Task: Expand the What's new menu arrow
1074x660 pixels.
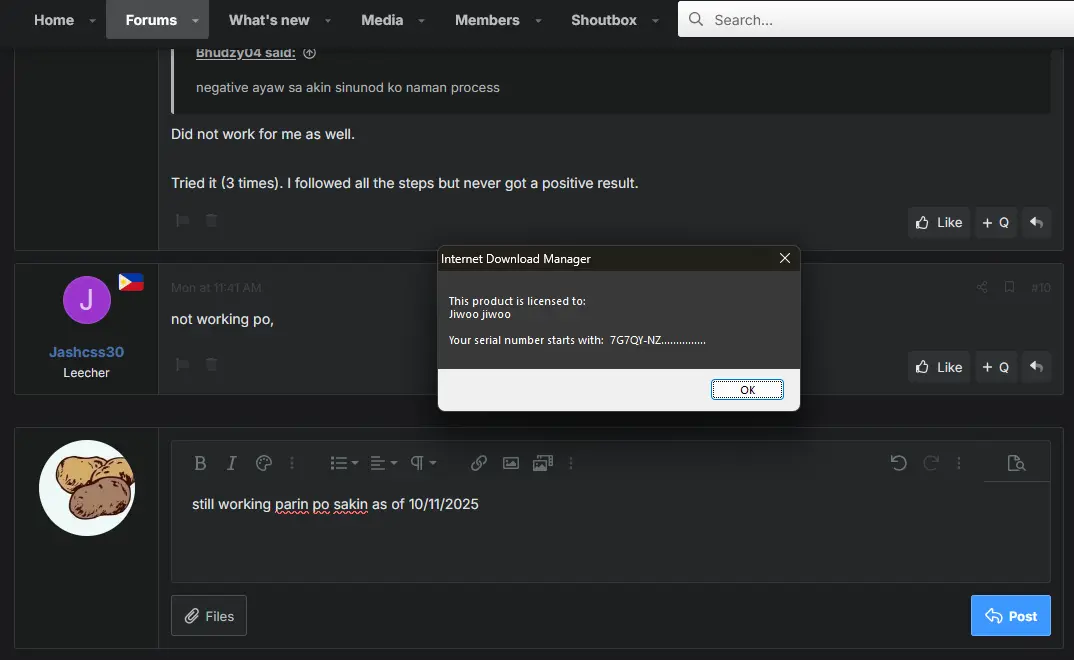Action: pos(328,21)
